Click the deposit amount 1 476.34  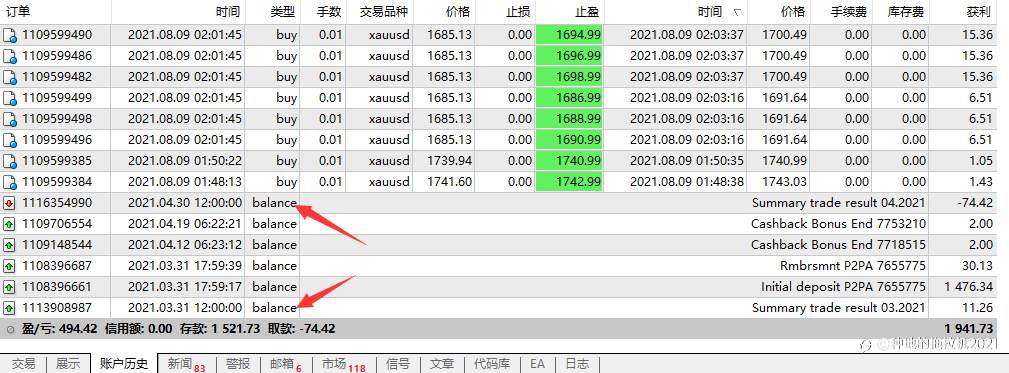969,287
